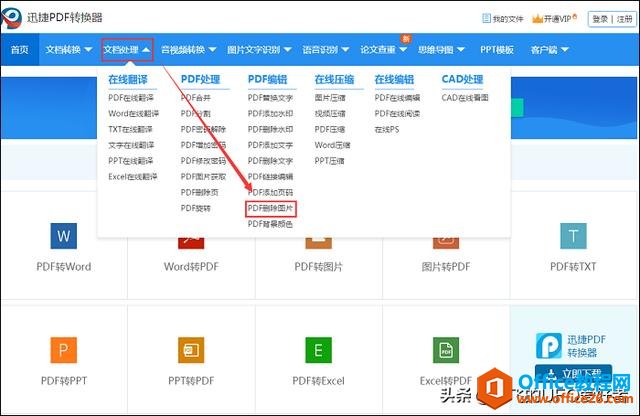Open the Excel转PDF green icon

click(x=446, y=350)
